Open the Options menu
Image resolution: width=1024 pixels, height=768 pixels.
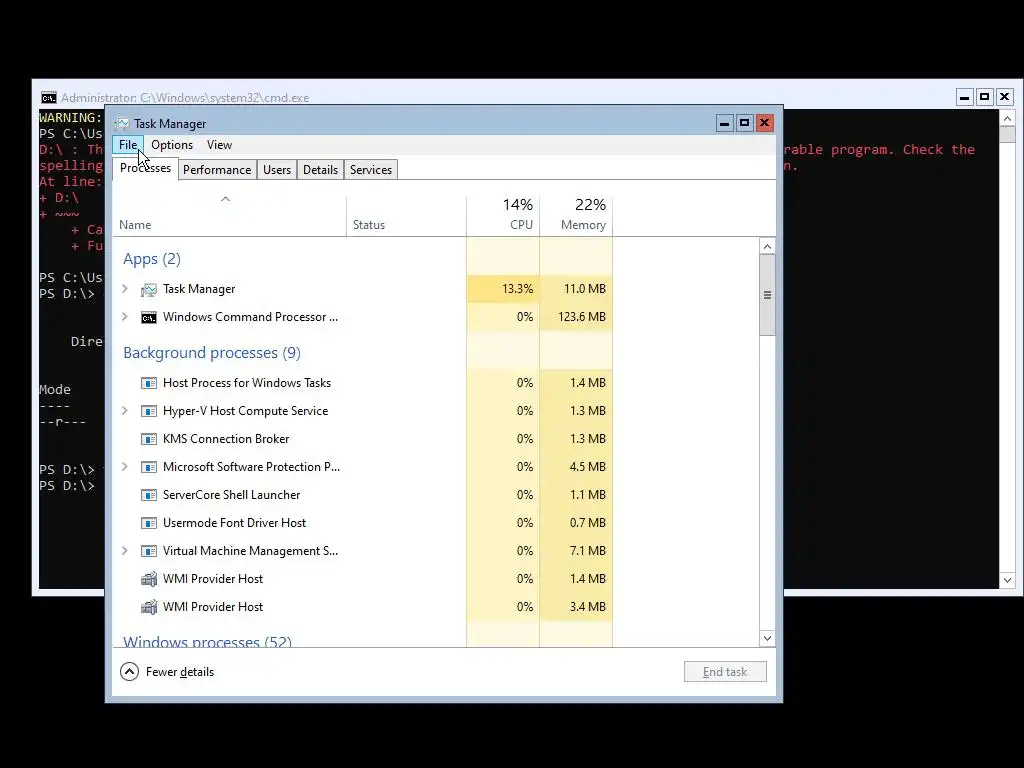[x=172, y=145]
